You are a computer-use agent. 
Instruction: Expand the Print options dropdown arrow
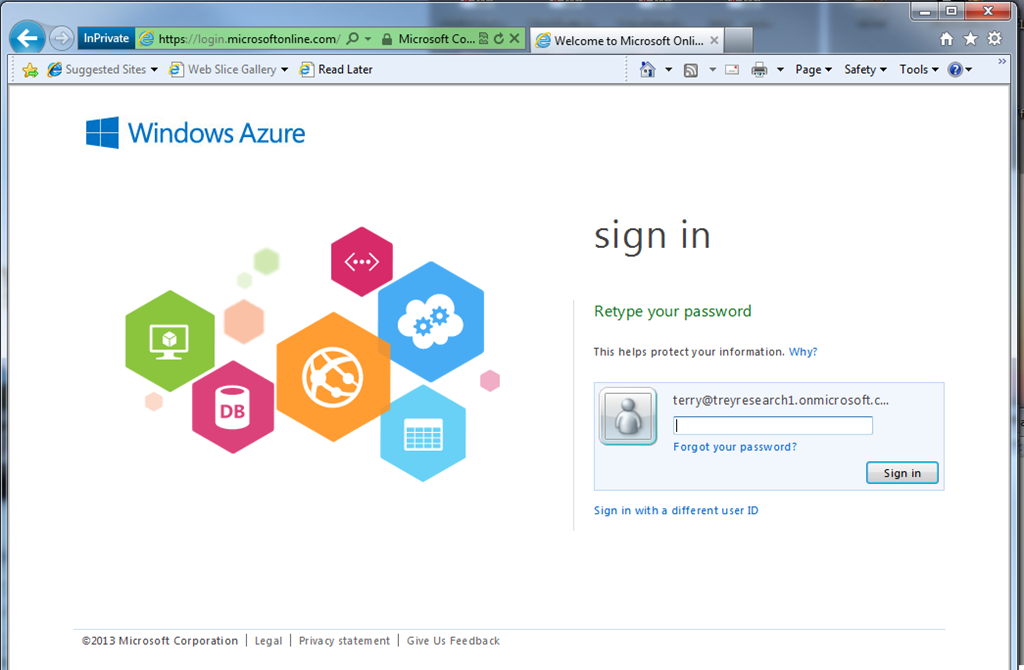click(x=780, y=70)
